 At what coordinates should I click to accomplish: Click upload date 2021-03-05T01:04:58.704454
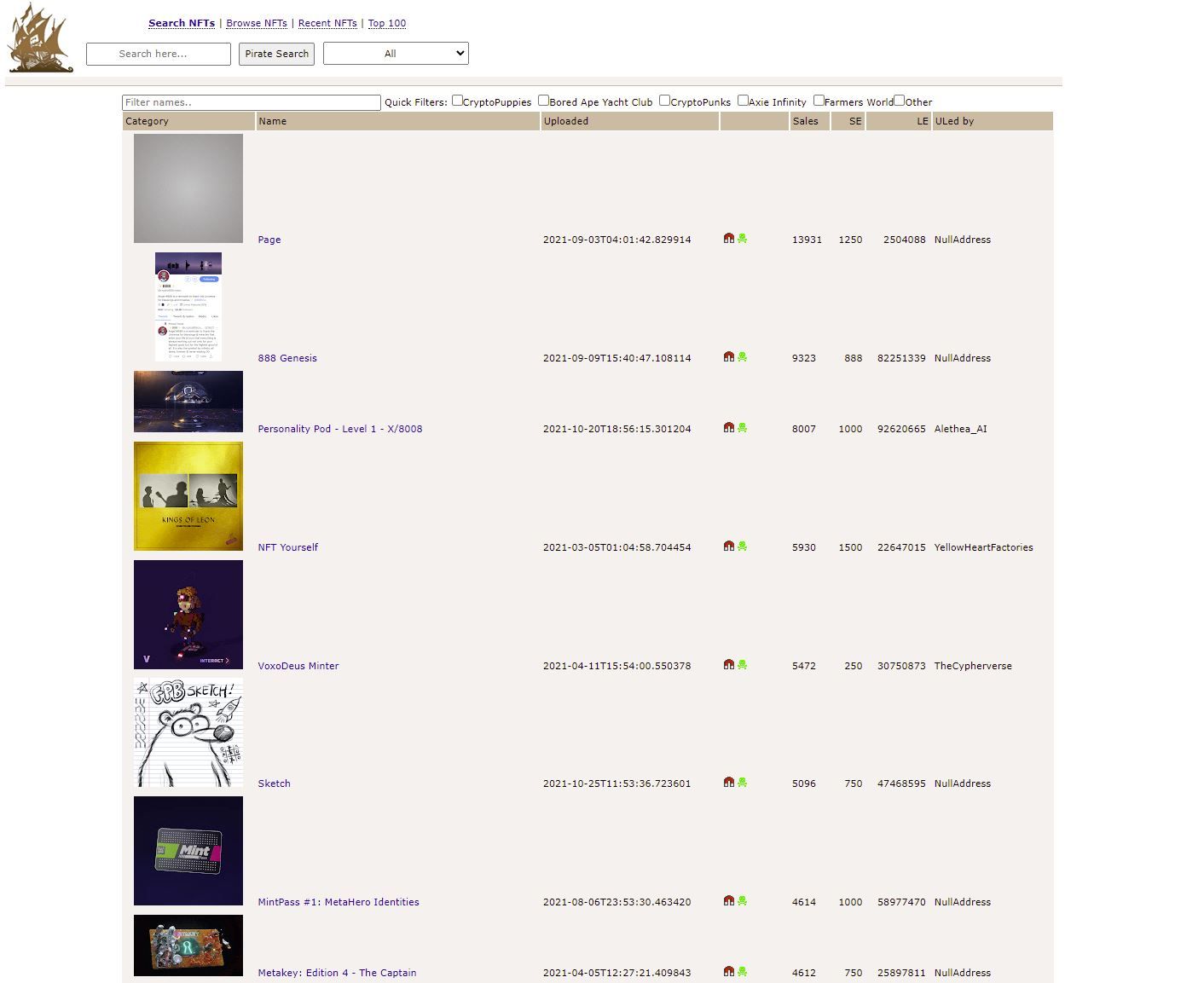pos(617,547)
